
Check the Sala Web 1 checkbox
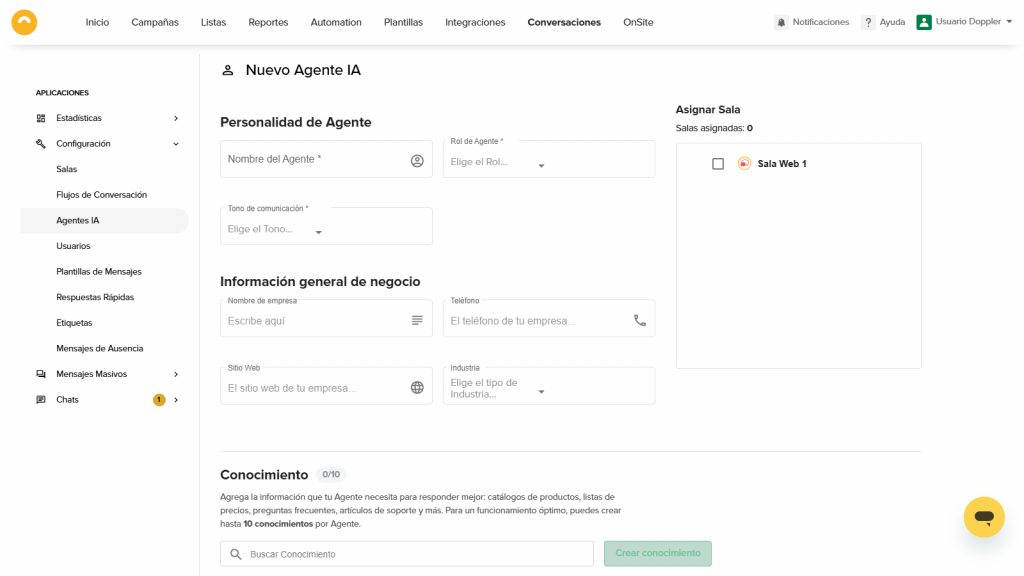click(718, 163)
